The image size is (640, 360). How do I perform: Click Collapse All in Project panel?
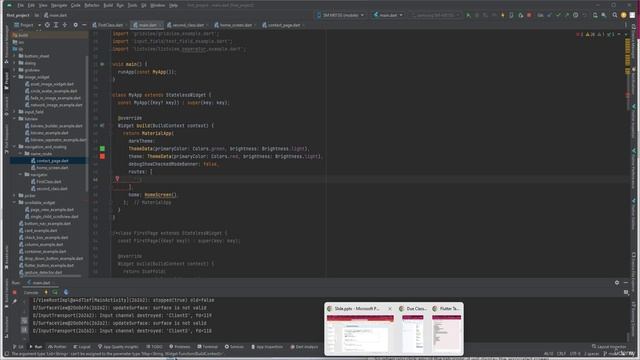point(64,25)
